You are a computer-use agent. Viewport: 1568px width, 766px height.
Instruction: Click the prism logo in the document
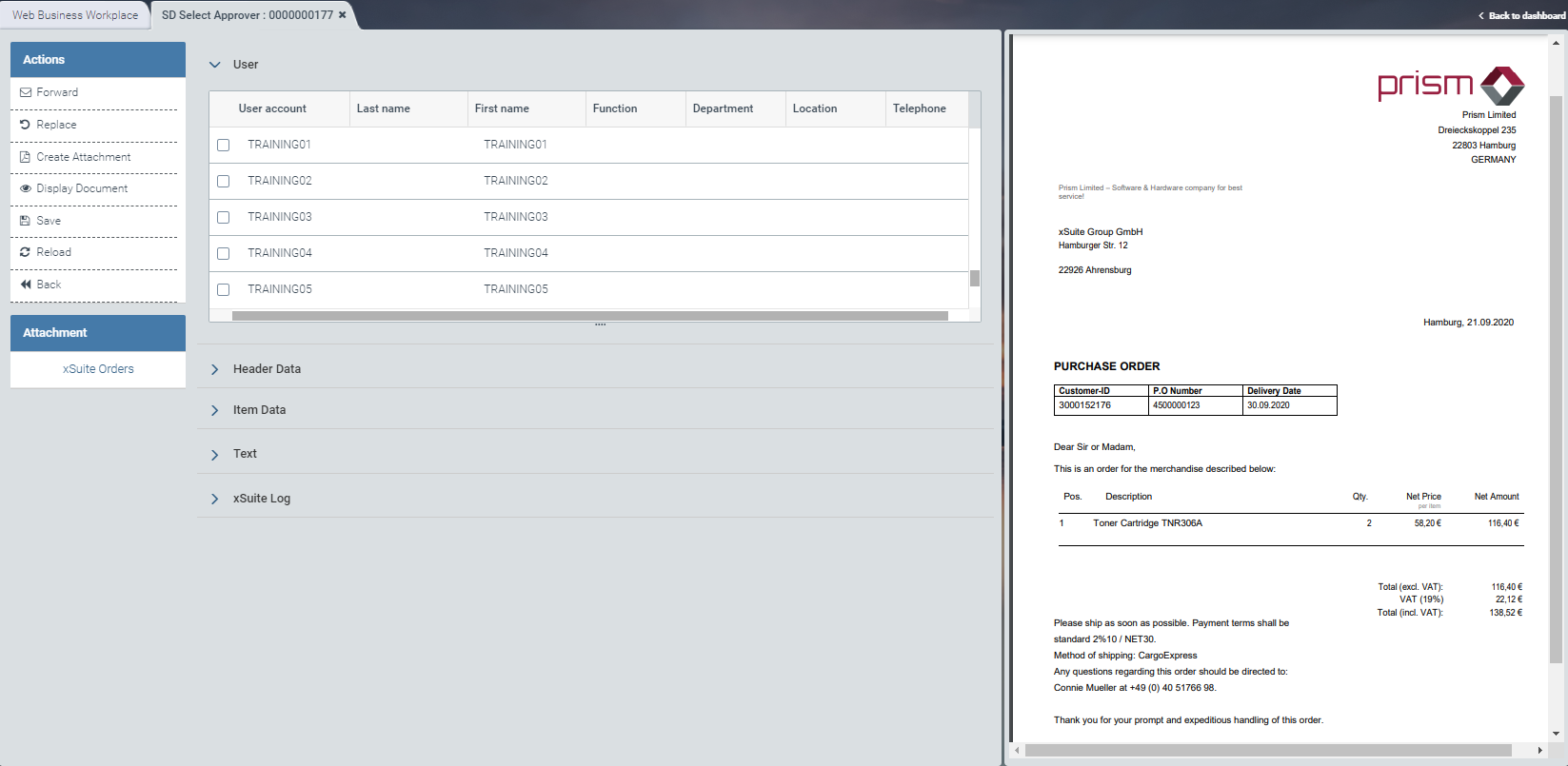tap(1451, 86)
